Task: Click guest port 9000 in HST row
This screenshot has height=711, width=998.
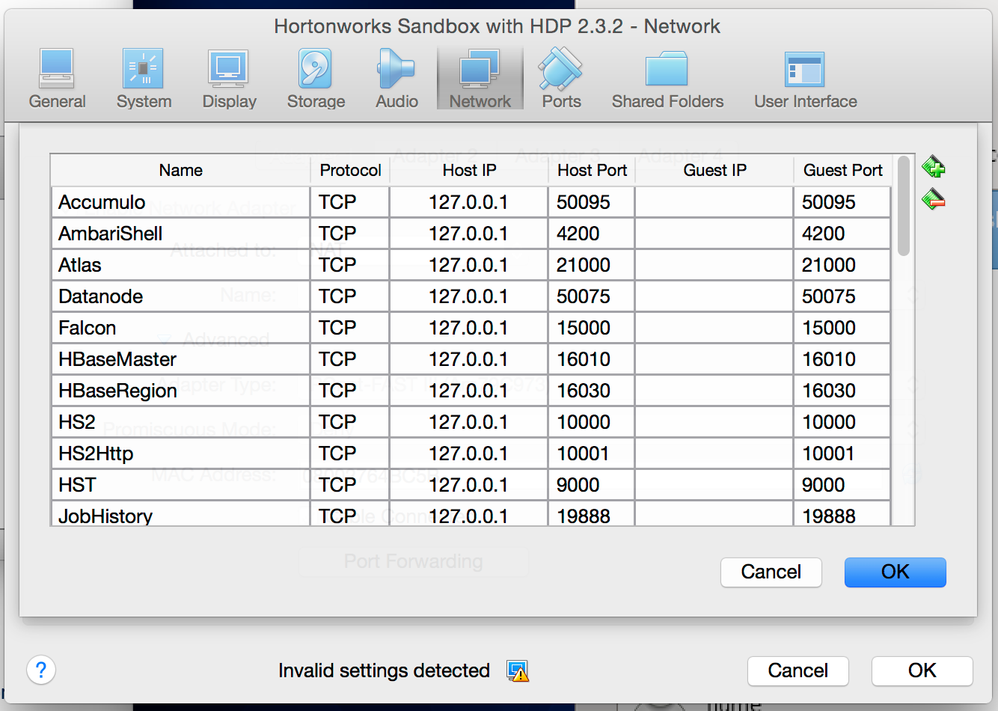Action: (x=842, y=484)
